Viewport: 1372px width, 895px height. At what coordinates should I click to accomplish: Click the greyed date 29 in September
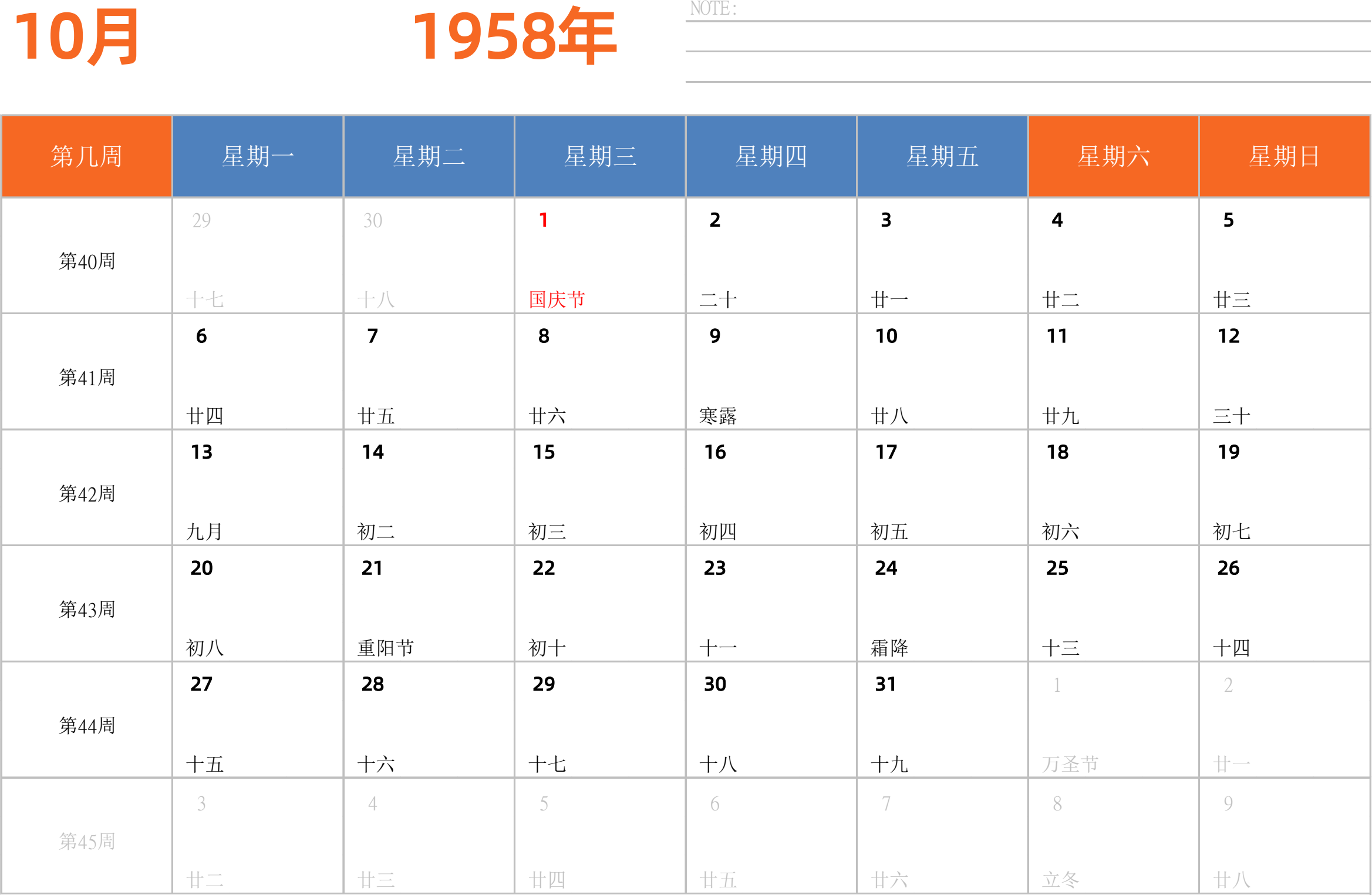(201, 220)
